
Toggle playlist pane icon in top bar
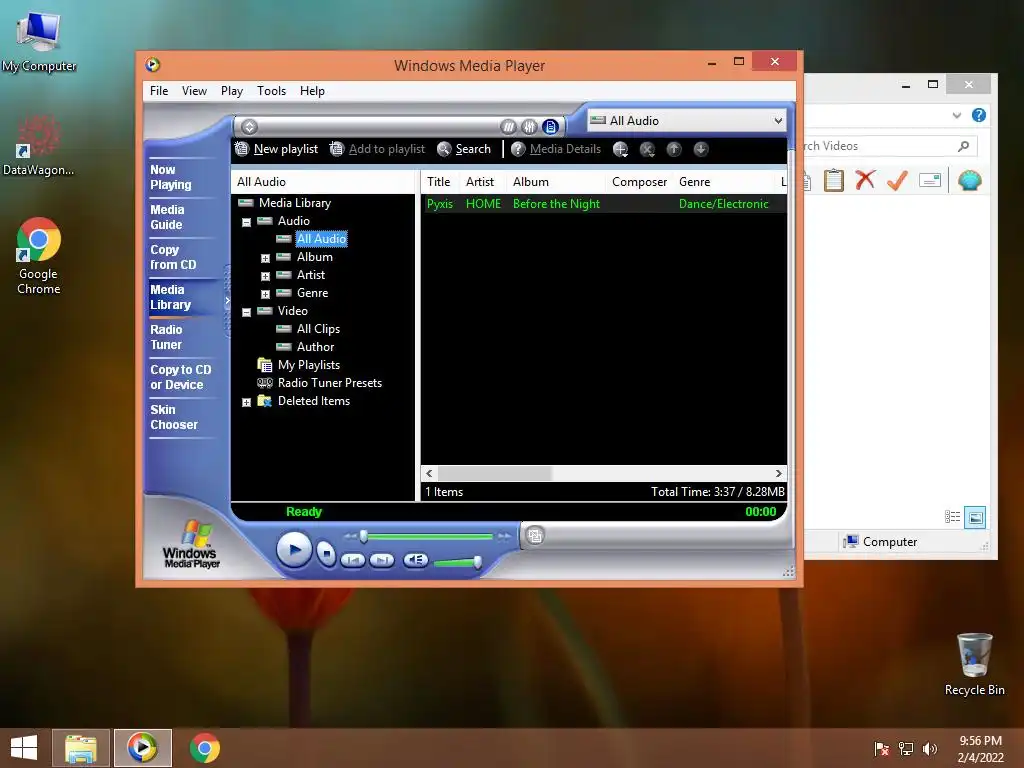pos(551,127)
